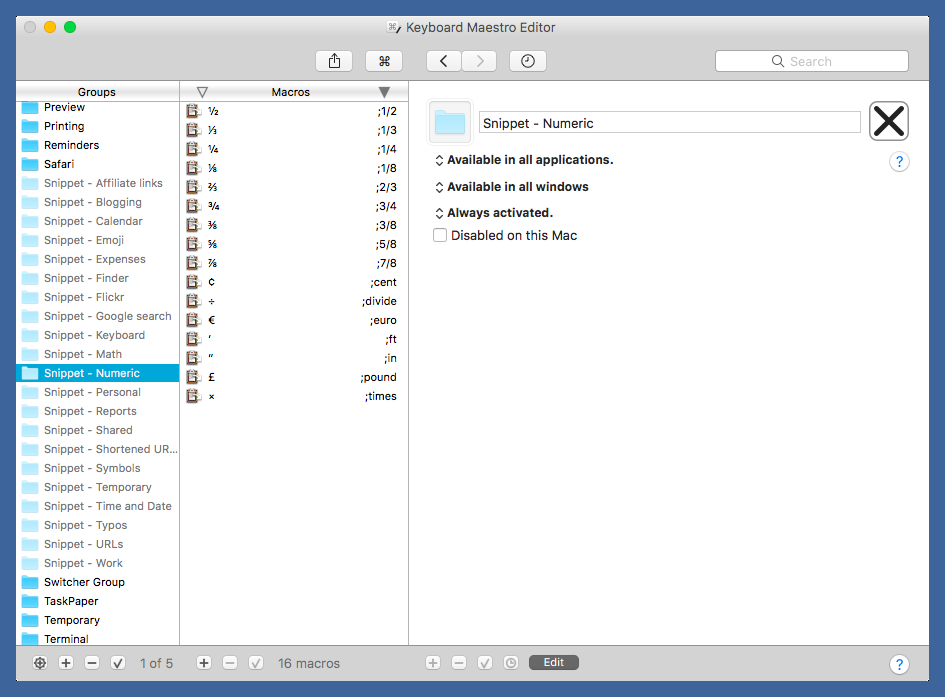Select the ;euro macro row

pos(294,320)
